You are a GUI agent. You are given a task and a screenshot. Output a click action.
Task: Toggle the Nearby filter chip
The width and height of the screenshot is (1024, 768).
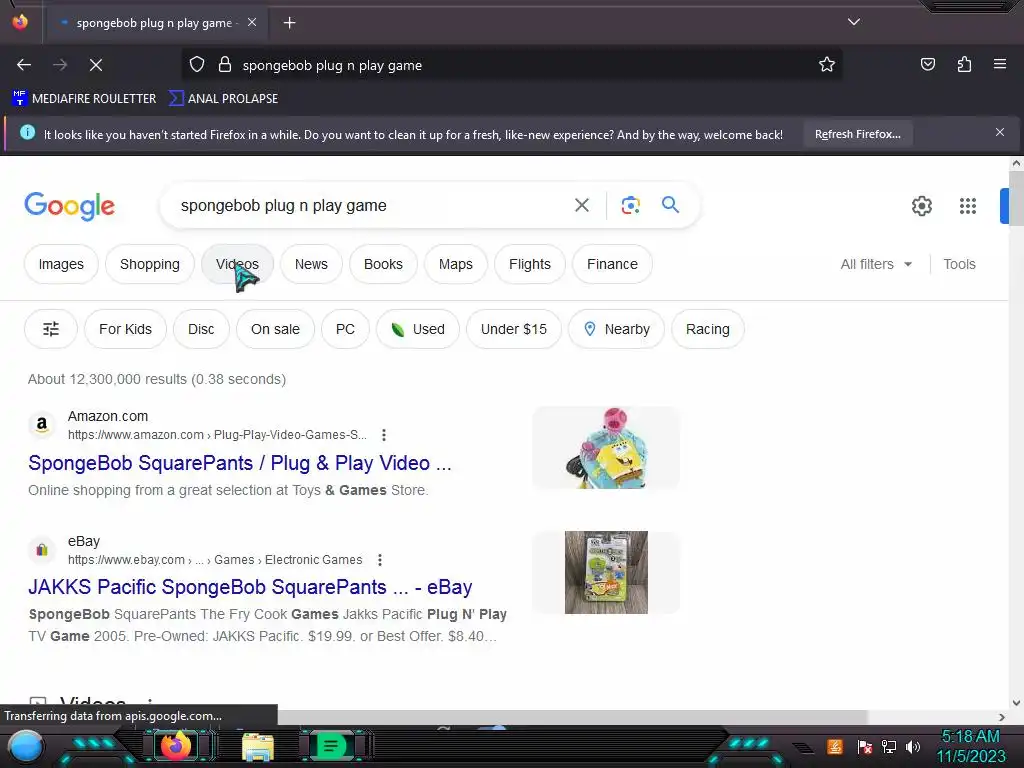[616, 328]
